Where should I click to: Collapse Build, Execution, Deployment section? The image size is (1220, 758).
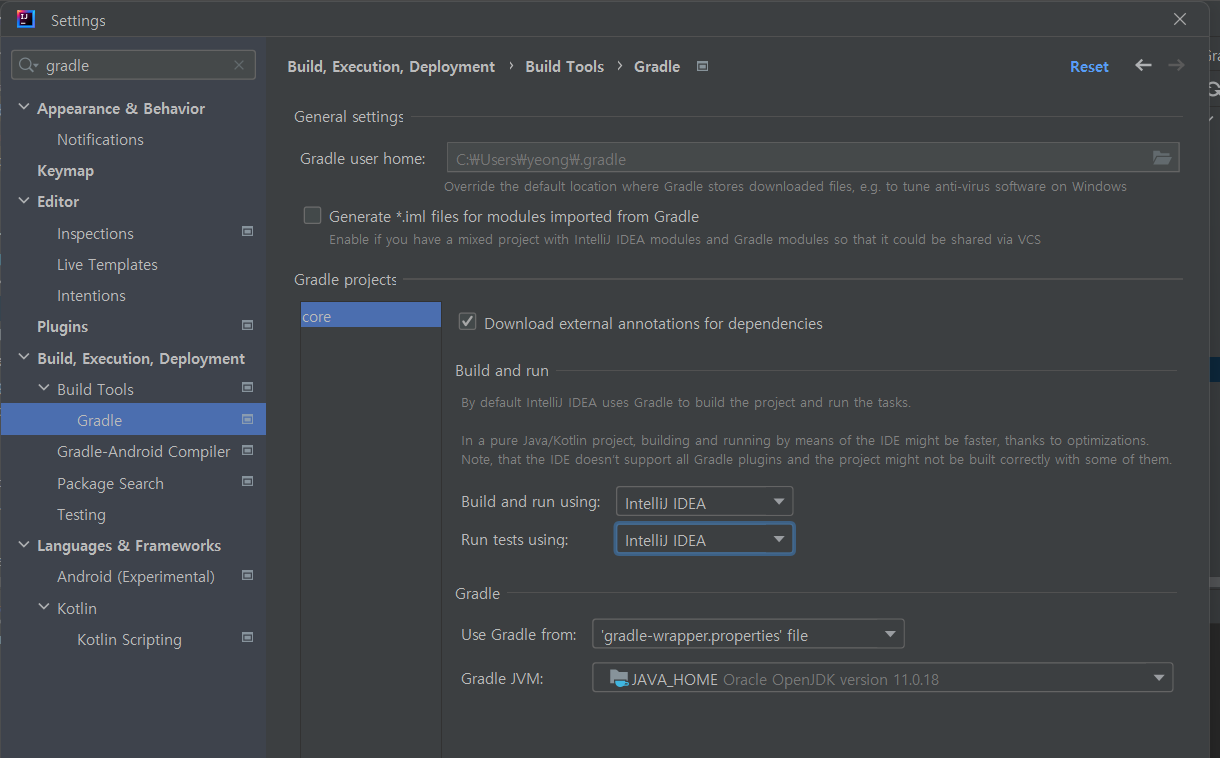(24, 358)
